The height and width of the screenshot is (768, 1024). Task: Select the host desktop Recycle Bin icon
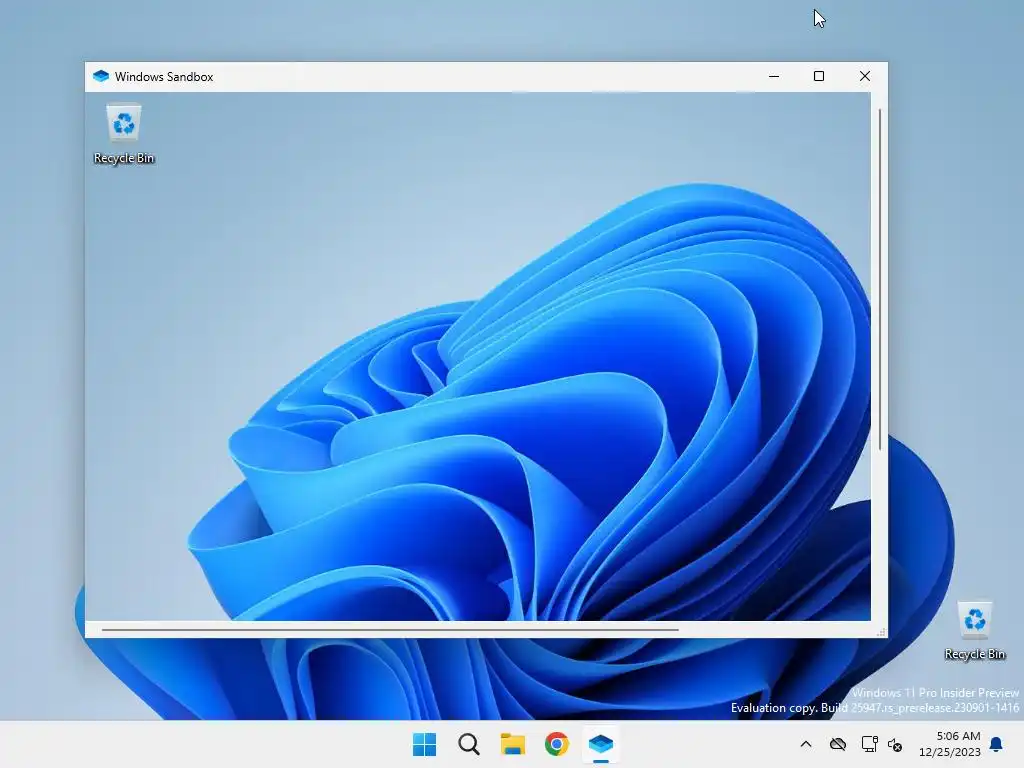974,630
